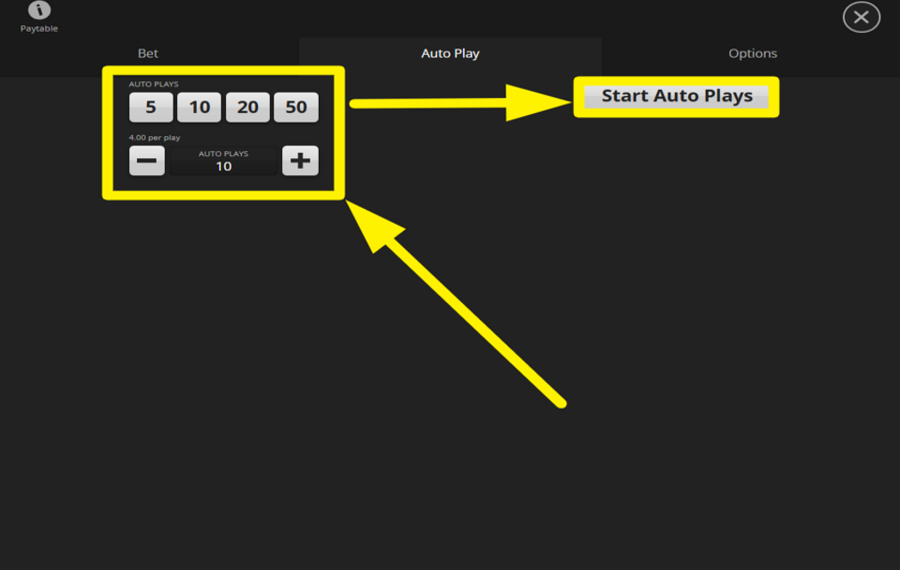Decrease auto plays with the minus button
Image resolution: width=900 pixels, height=570 pixels.
147,160
